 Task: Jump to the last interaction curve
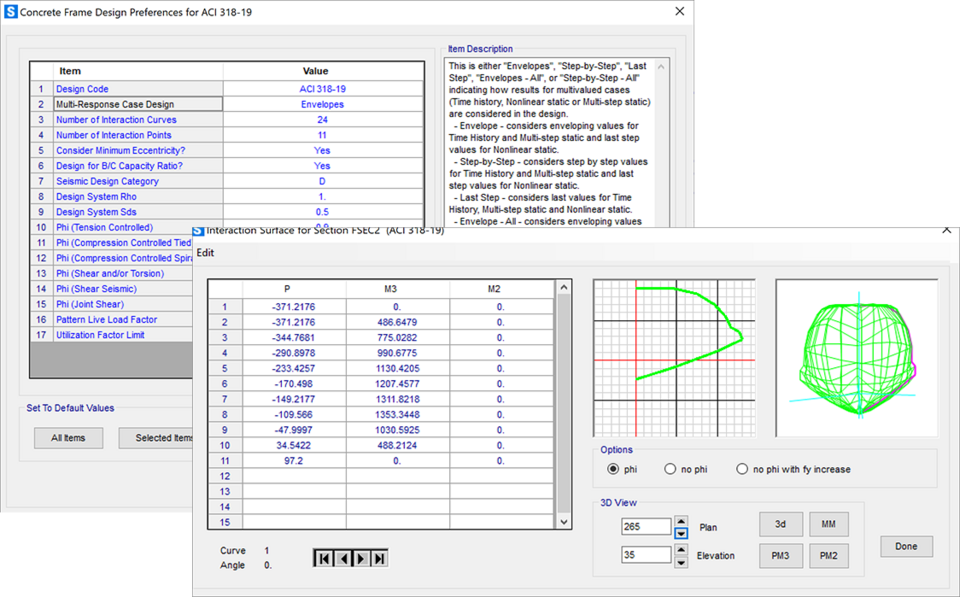click(x=378, y=558)
